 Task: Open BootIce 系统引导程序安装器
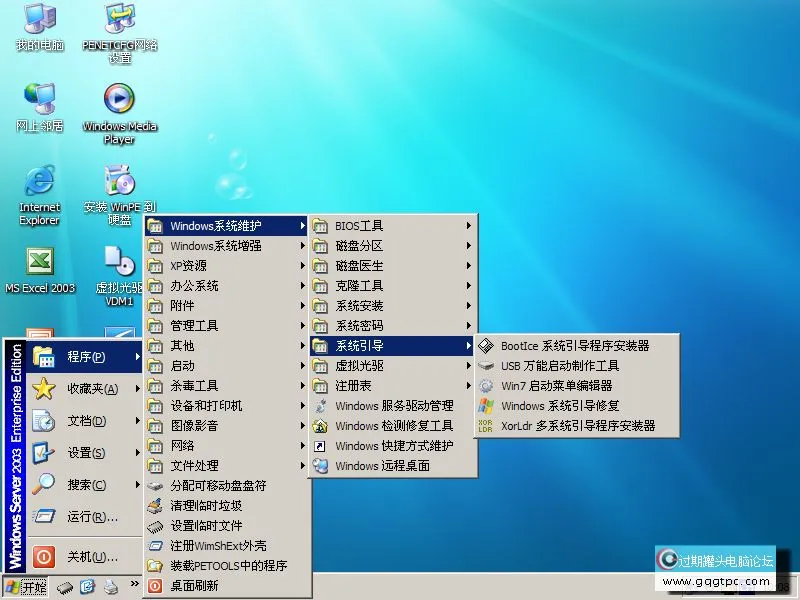pyautogui.click(x=575, y=346)
